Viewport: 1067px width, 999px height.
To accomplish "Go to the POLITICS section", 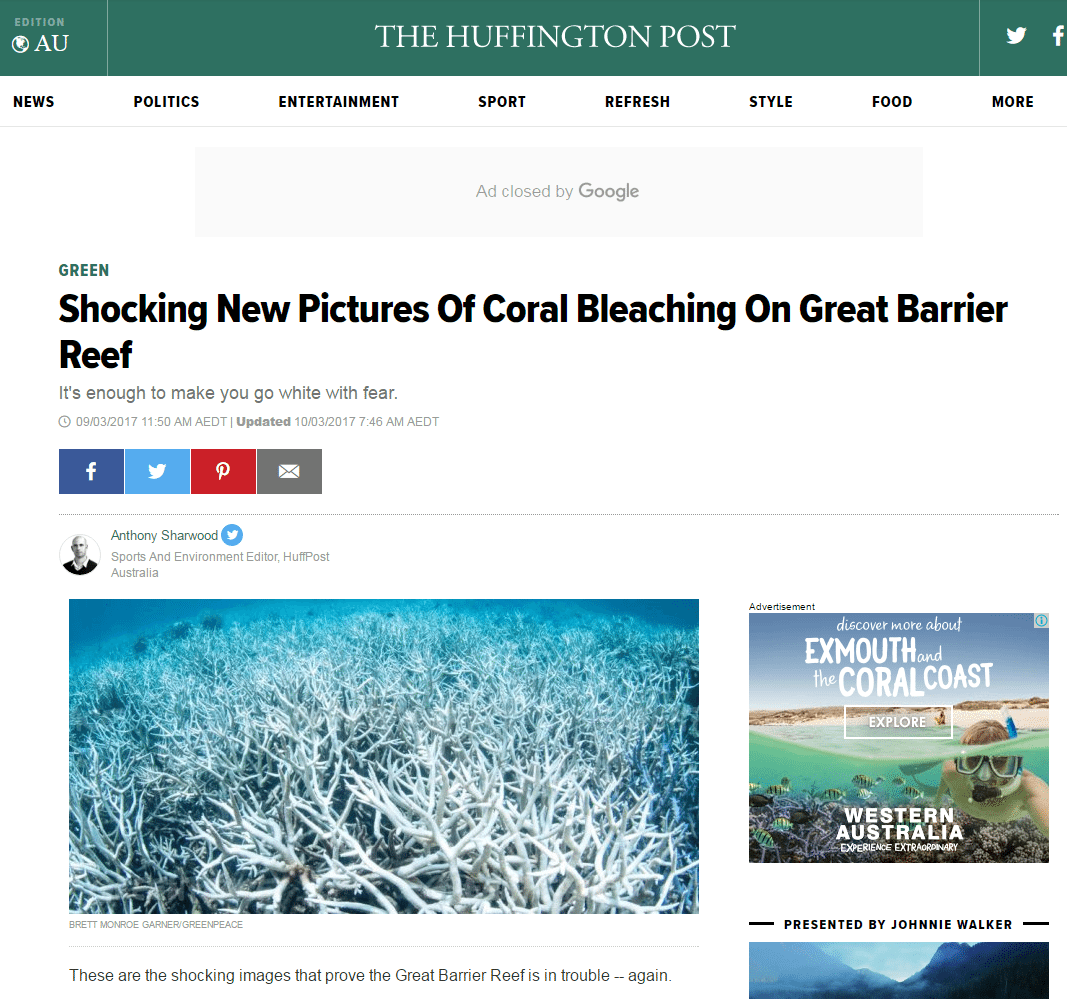I will tap(166, 101).
